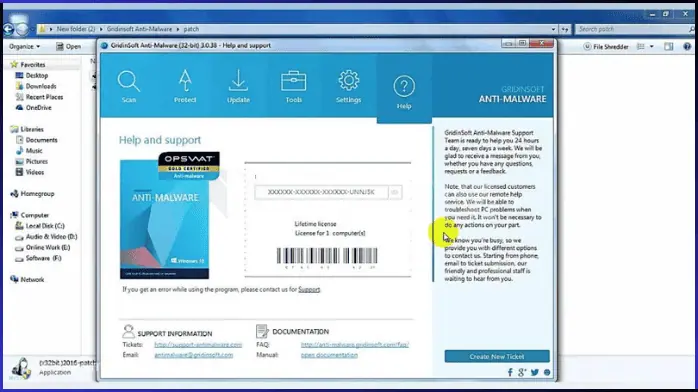This screenshot has height=392, width=698.
Task: Open the support tickets URL link
Action: click(x=198, y=345)
